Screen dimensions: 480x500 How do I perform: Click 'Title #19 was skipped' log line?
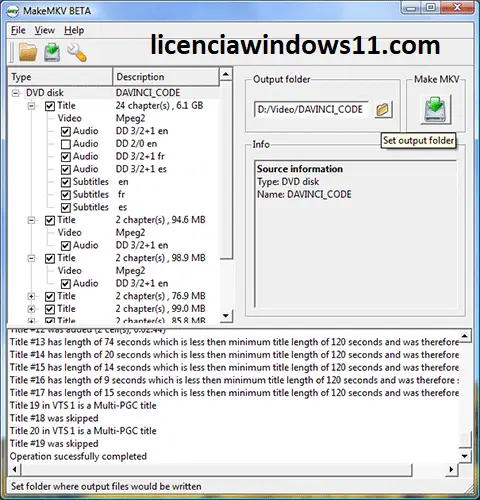(54, 444)
